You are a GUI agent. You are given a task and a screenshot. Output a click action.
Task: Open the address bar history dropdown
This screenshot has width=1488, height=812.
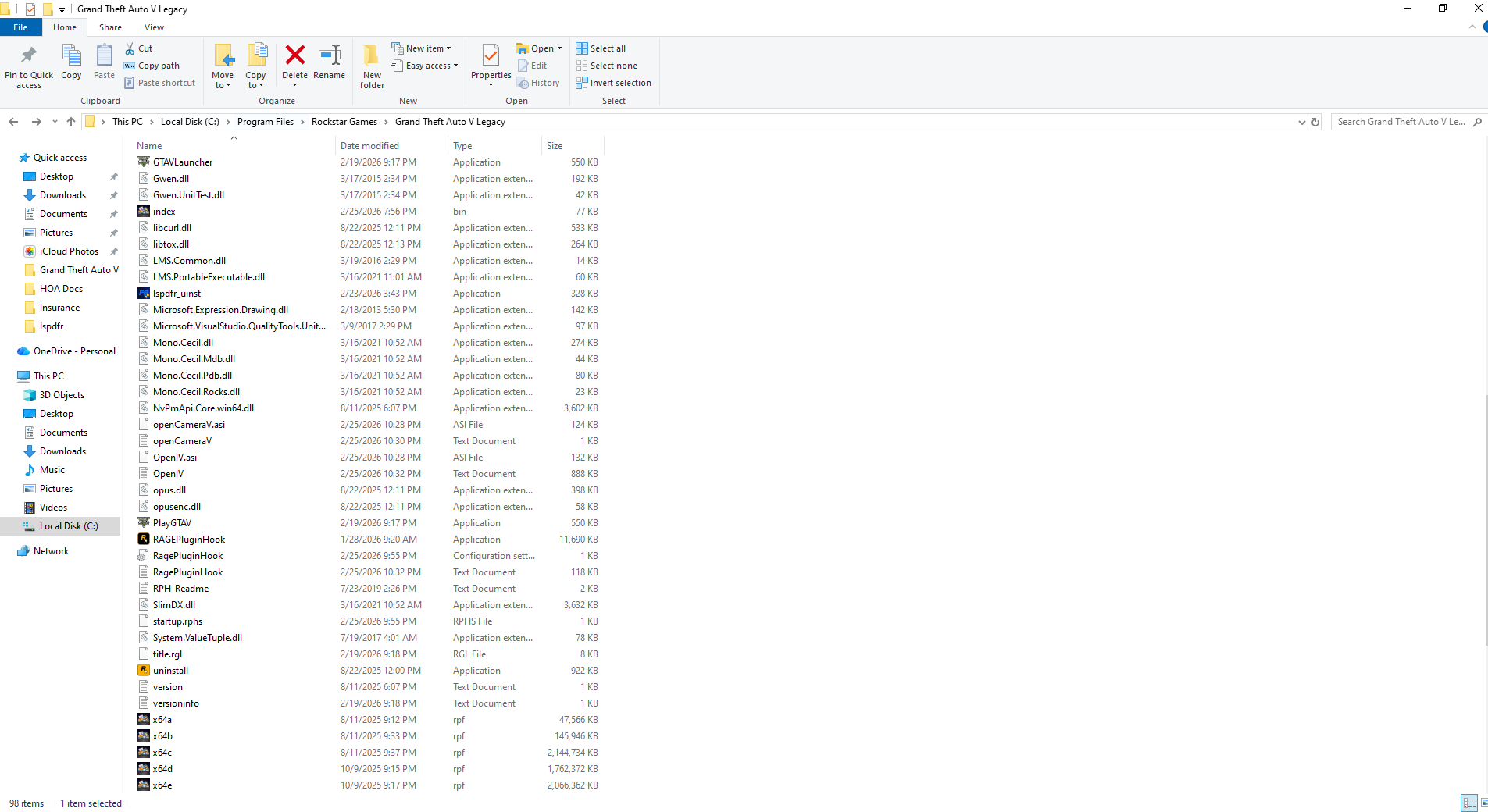click(1301, 122)
